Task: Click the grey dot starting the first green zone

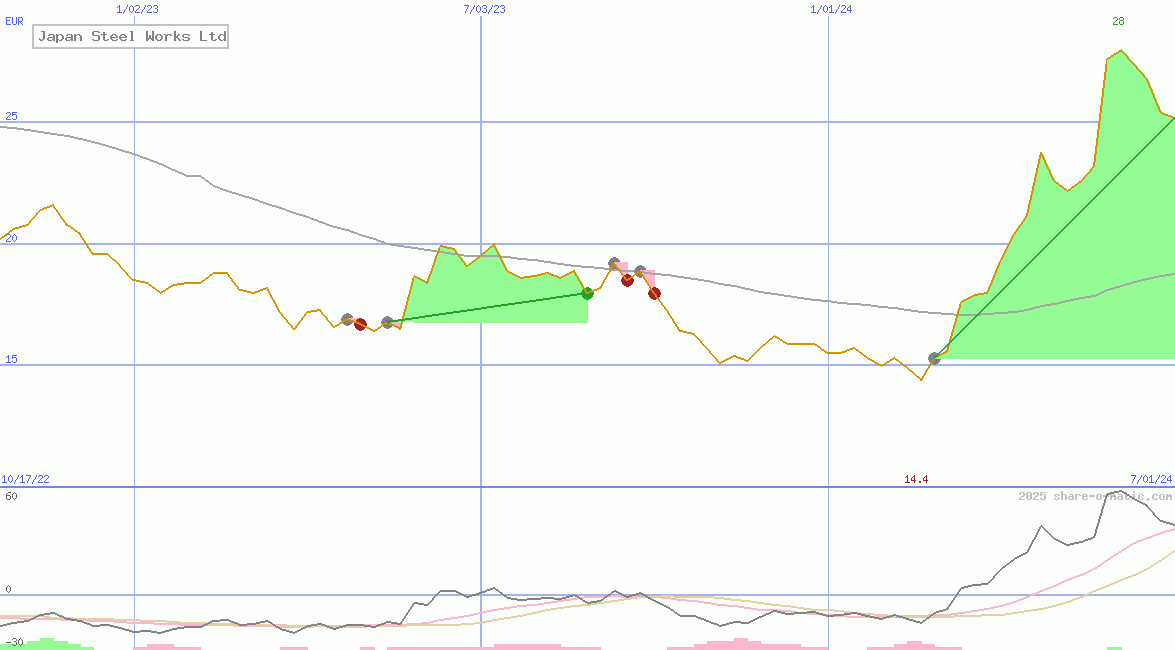Action: (387, 322)
